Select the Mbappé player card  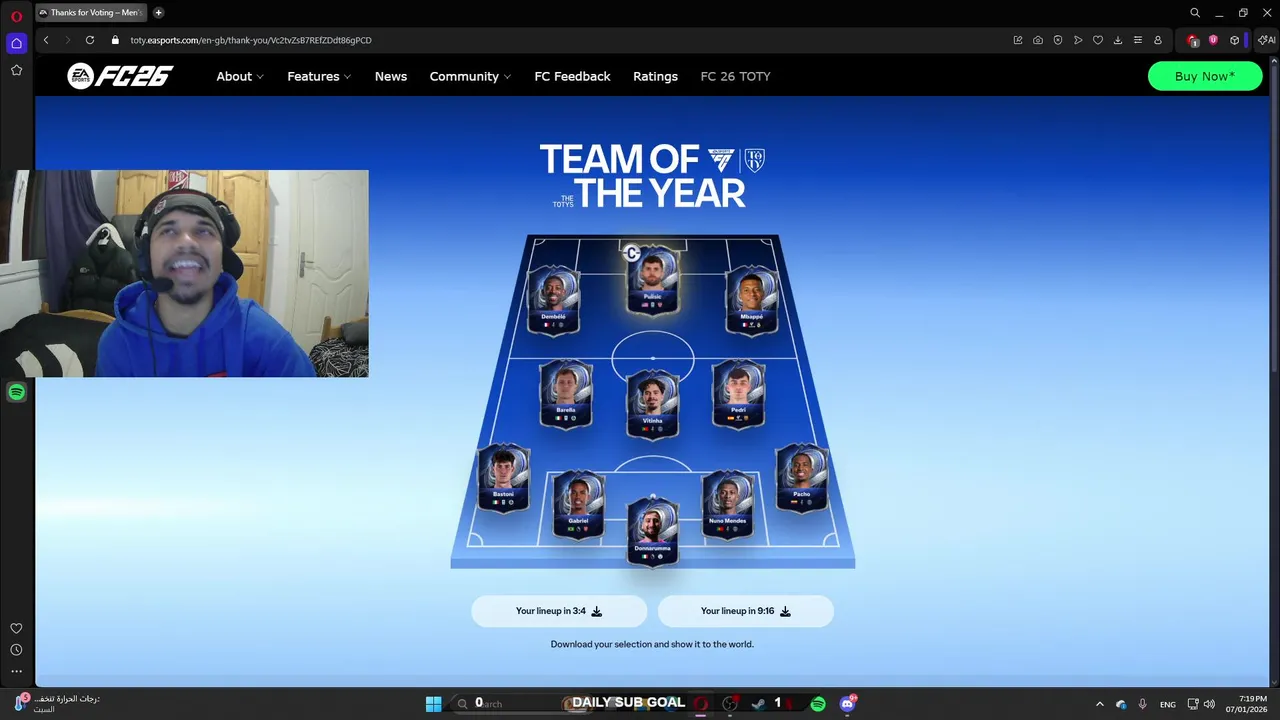pos(752,299)
